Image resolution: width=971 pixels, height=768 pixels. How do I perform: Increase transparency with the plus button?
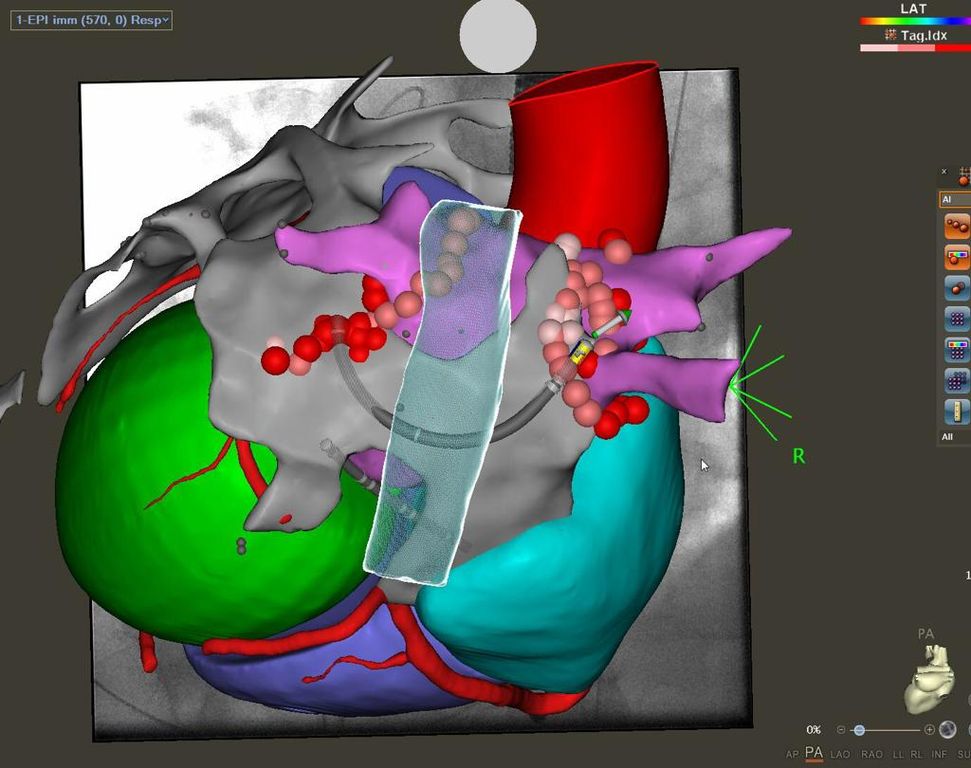[929, 730]
